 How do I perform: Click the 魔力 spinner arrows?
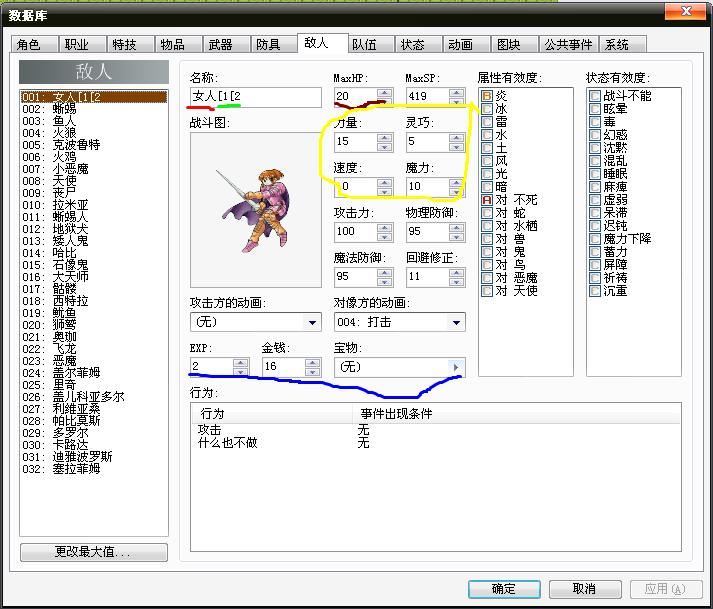(x=456, y=187)
